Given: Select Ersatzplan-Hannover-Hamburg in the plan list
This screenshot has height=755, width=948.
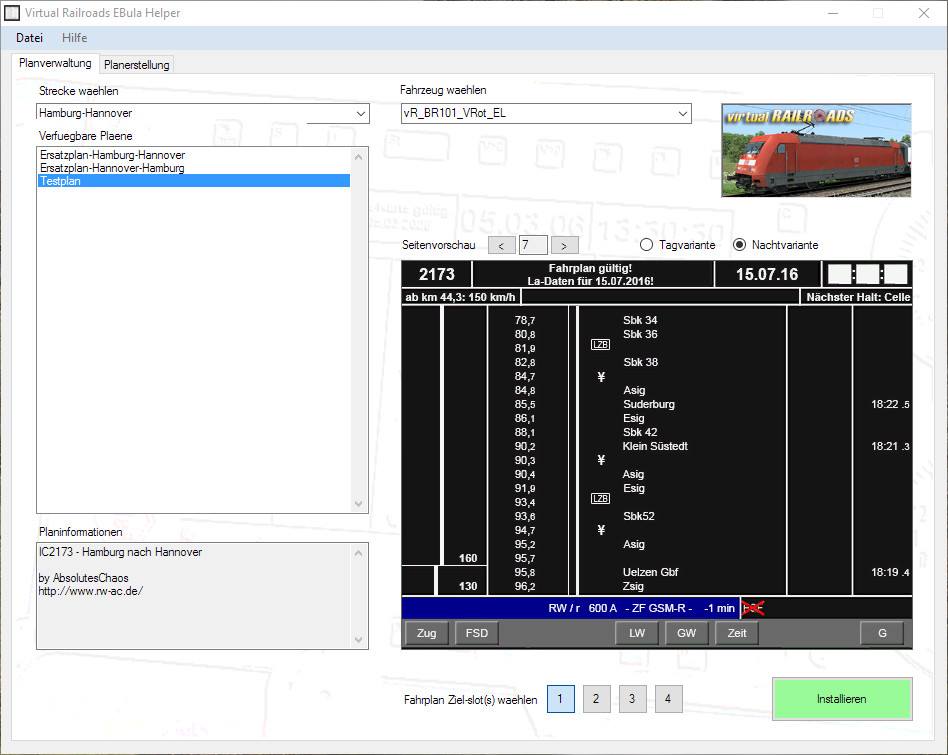Looking at the screenshot, I should 112,168.
